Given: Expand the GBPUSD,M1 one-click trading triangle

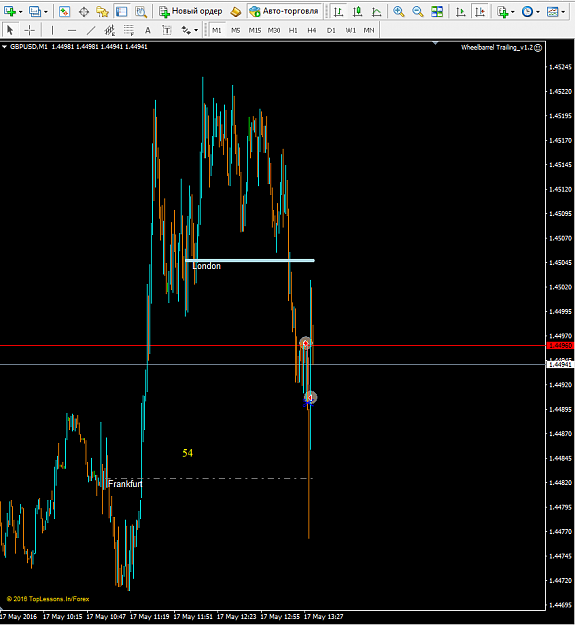Looking at the screenshot, I should [x=4, y=47].
